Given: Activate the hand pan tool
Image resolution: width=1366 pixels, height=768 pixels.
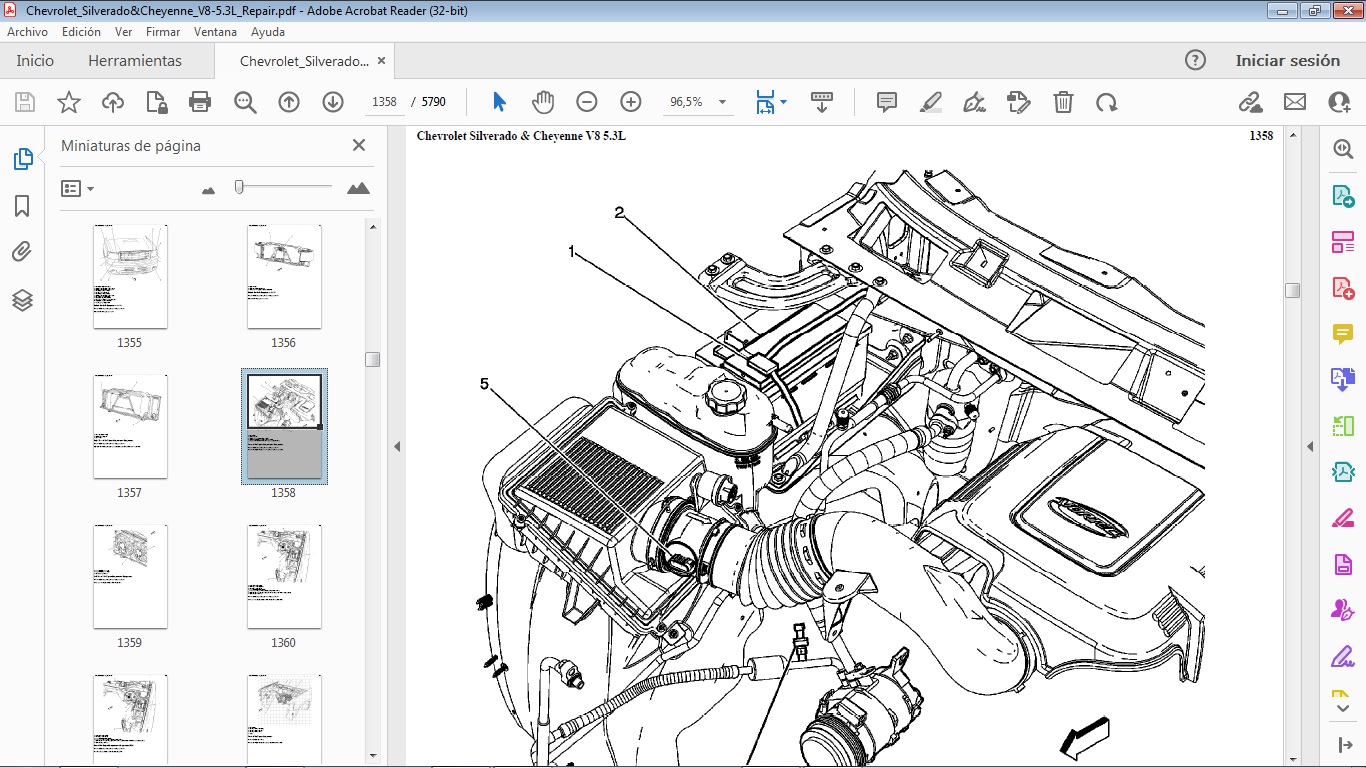Looking at the screenshot, I should pyautogui.click(x=542, y=102).
